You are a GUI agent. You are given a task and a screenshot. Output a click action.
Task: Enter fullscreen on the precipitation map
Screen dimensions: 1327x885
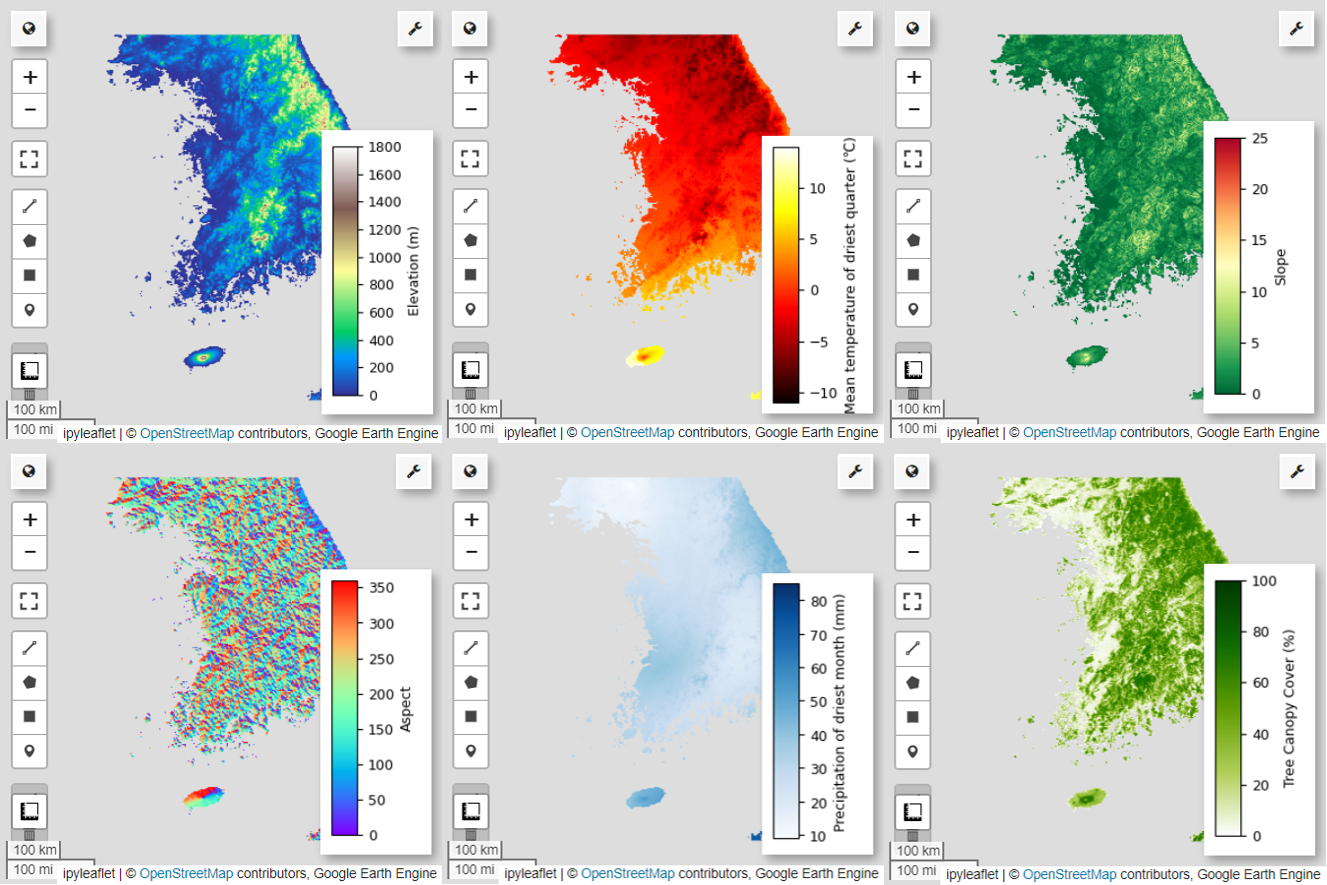click(471, 601)
